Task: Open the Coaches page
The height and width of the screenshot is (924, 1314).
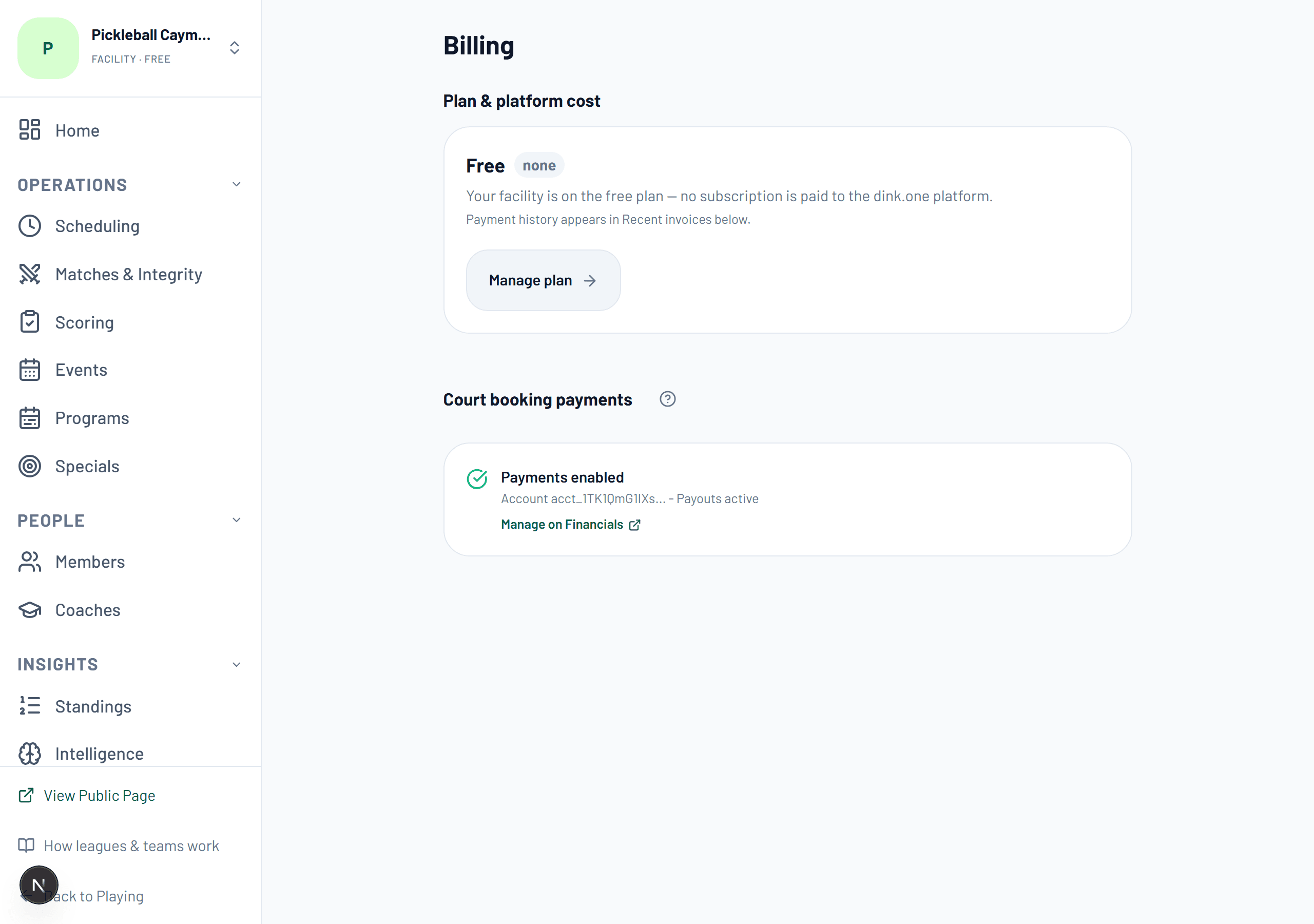Action: tap(130, 610)
